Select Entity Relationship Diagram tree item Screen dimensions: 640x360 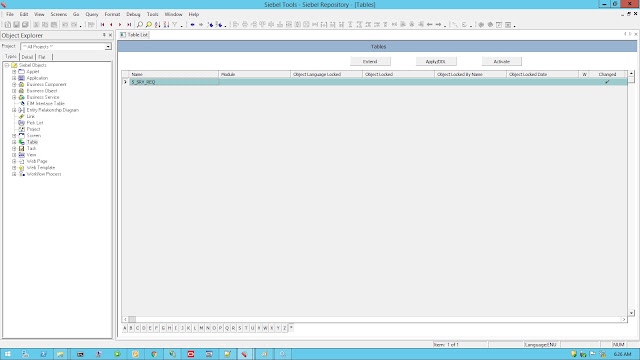pos(53,110)
